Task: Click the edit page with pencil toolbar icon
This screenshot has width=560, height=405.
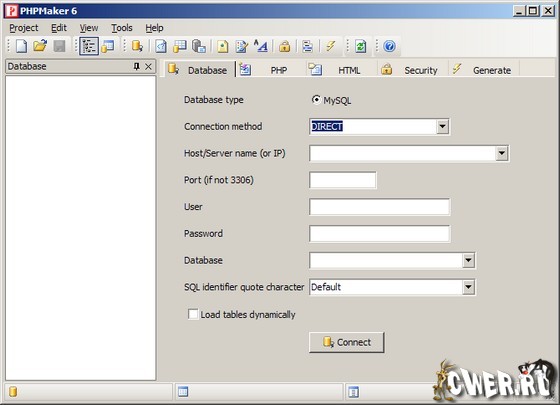Action: [x=242, y=46]
